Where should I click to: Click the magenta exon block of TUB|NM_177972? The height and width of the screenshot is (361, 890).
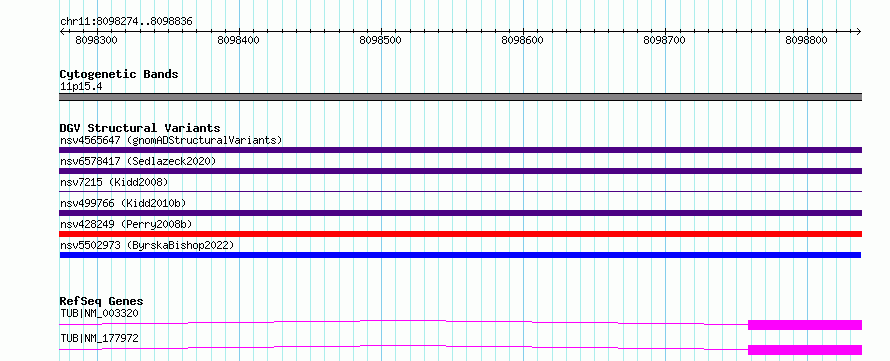tap(805, 350)
